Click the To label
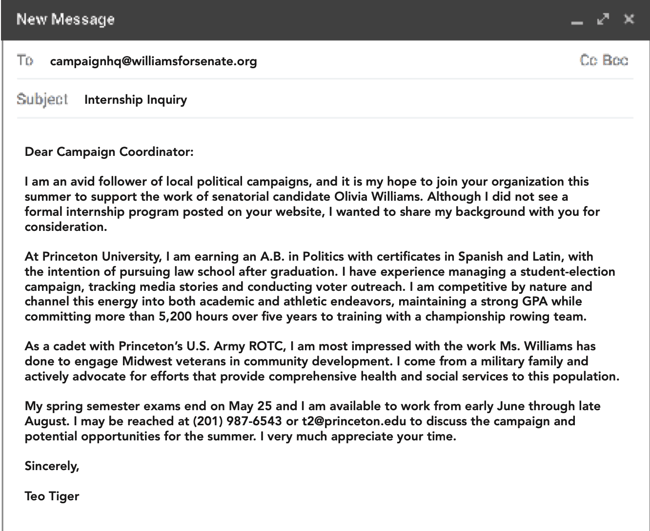650x531 pixels. [25, 61]
